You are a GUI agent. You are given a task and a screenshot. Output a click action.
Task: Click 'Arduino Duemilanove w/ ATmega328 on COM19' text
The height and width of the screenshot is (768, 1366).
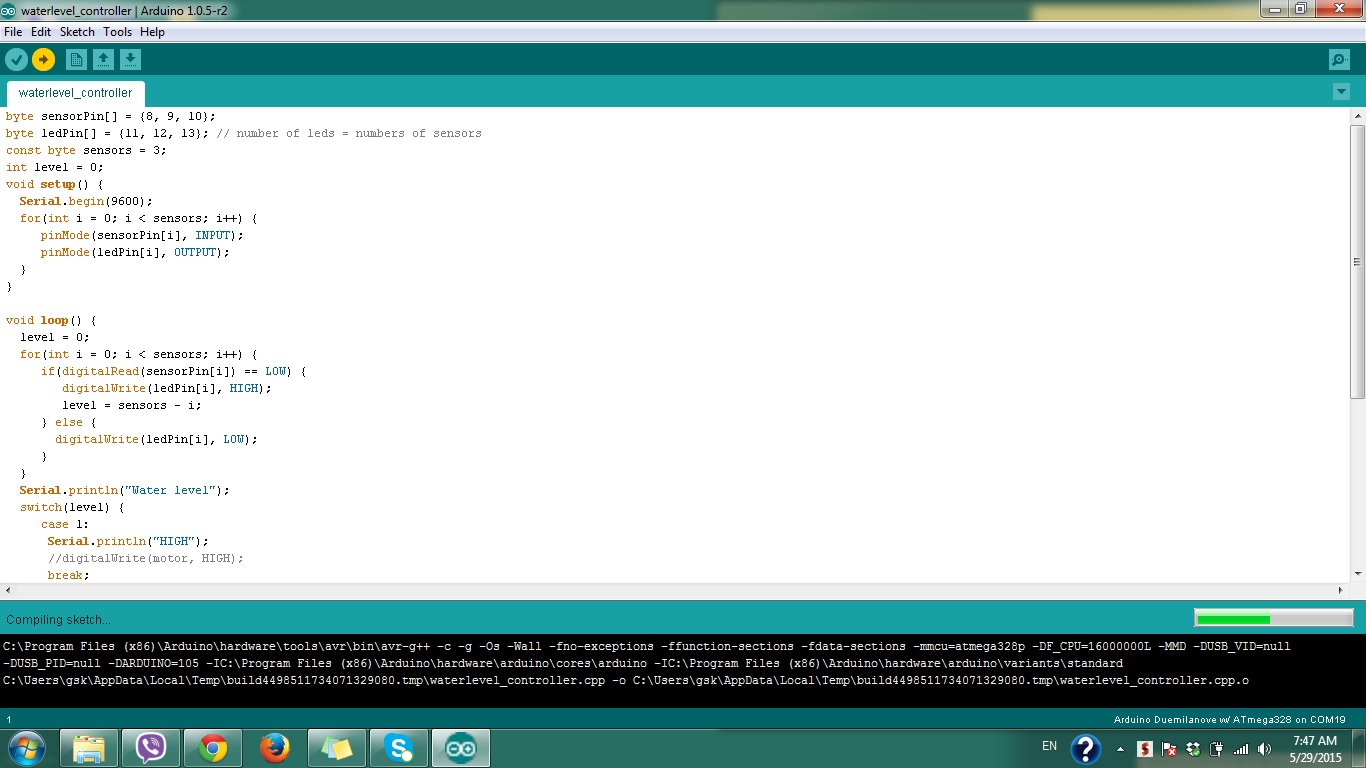click(x=1230, y=720)
